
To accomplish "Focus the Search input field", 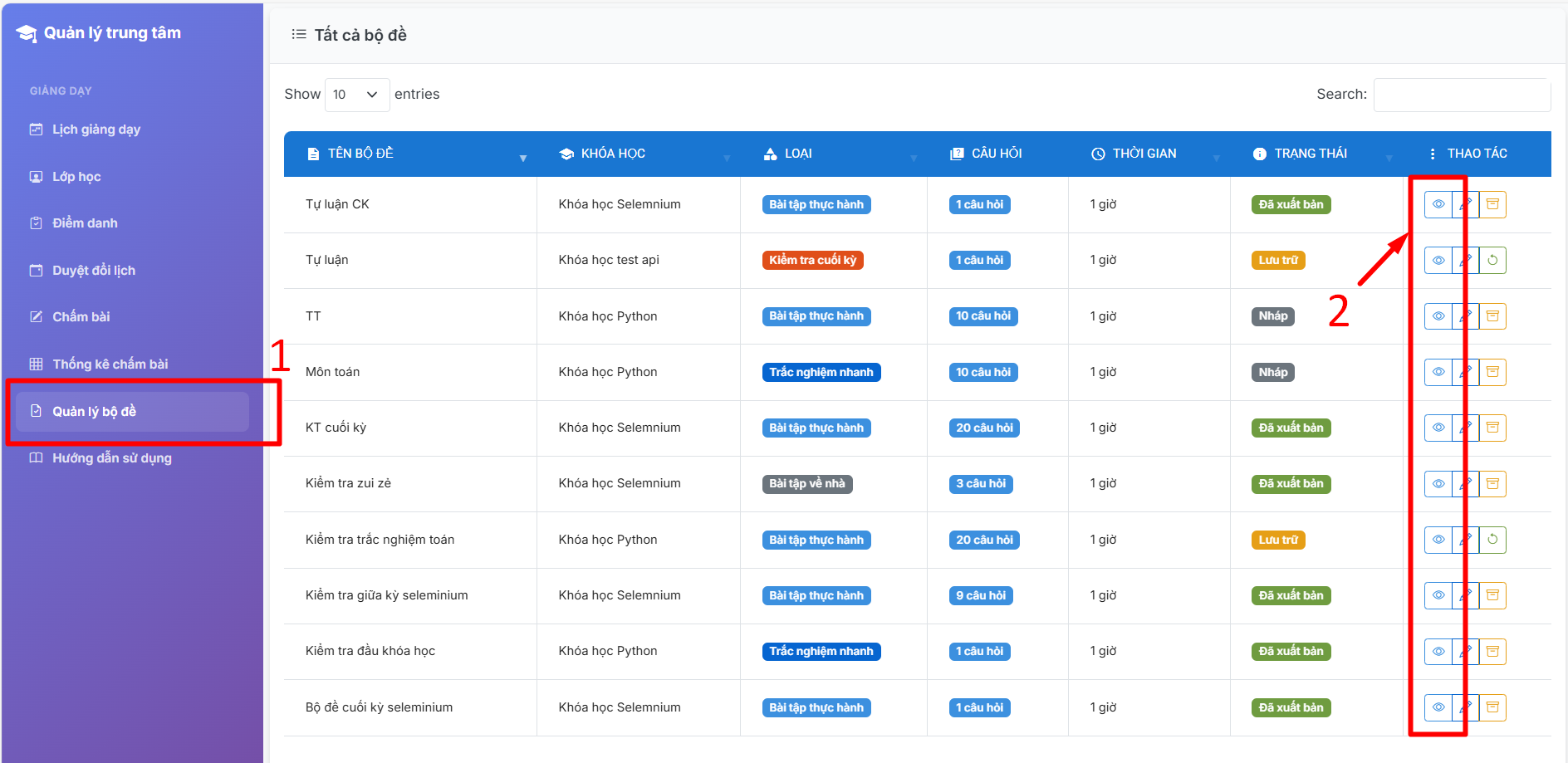I will (x=1461, y=95).
